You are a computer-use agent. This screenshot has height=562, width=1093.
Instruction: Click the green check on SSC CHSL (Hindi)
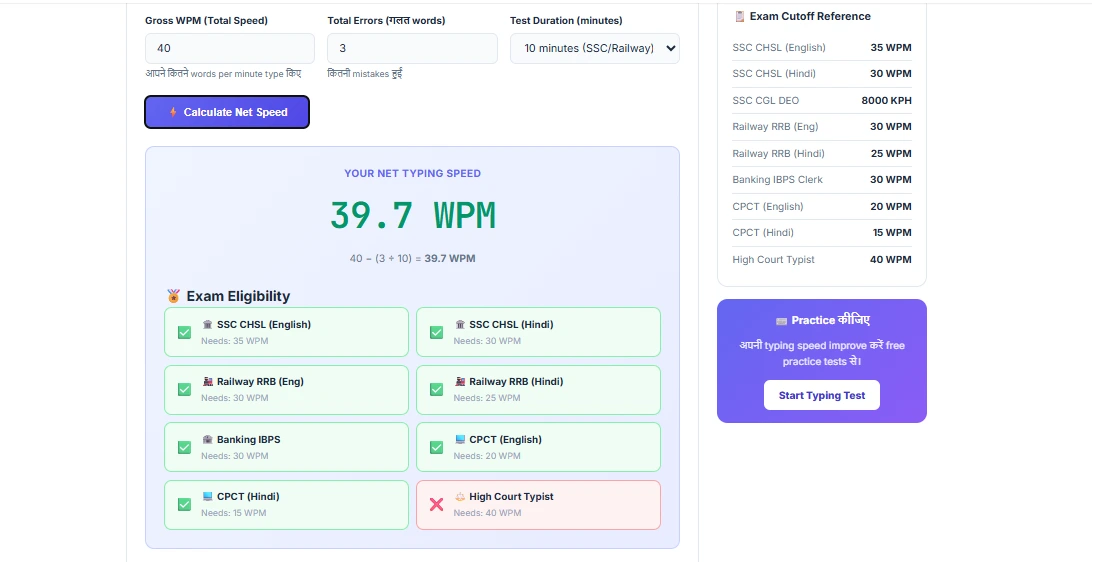(x=436, y=333)
